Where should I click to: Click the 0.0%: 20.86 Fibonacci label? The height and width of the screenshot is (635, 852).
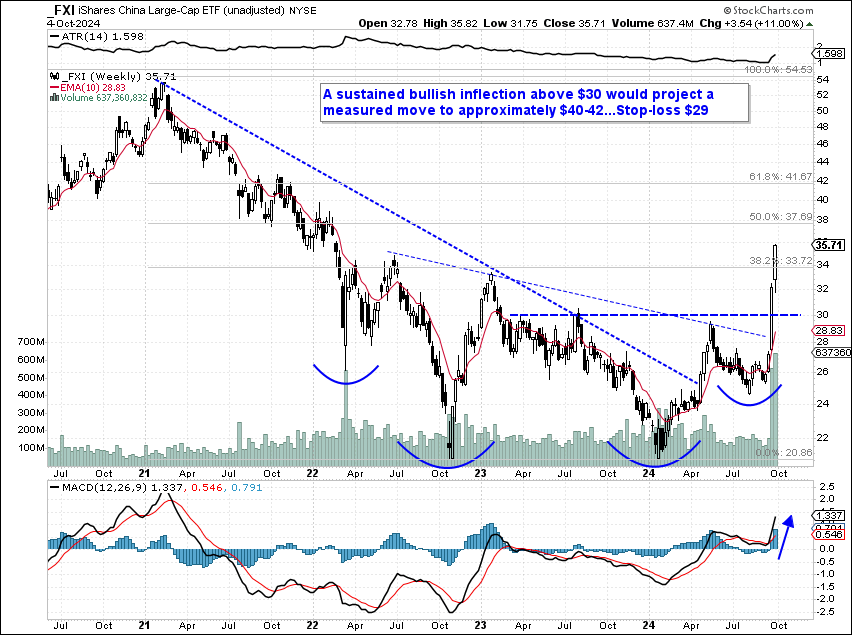point(784,452)
